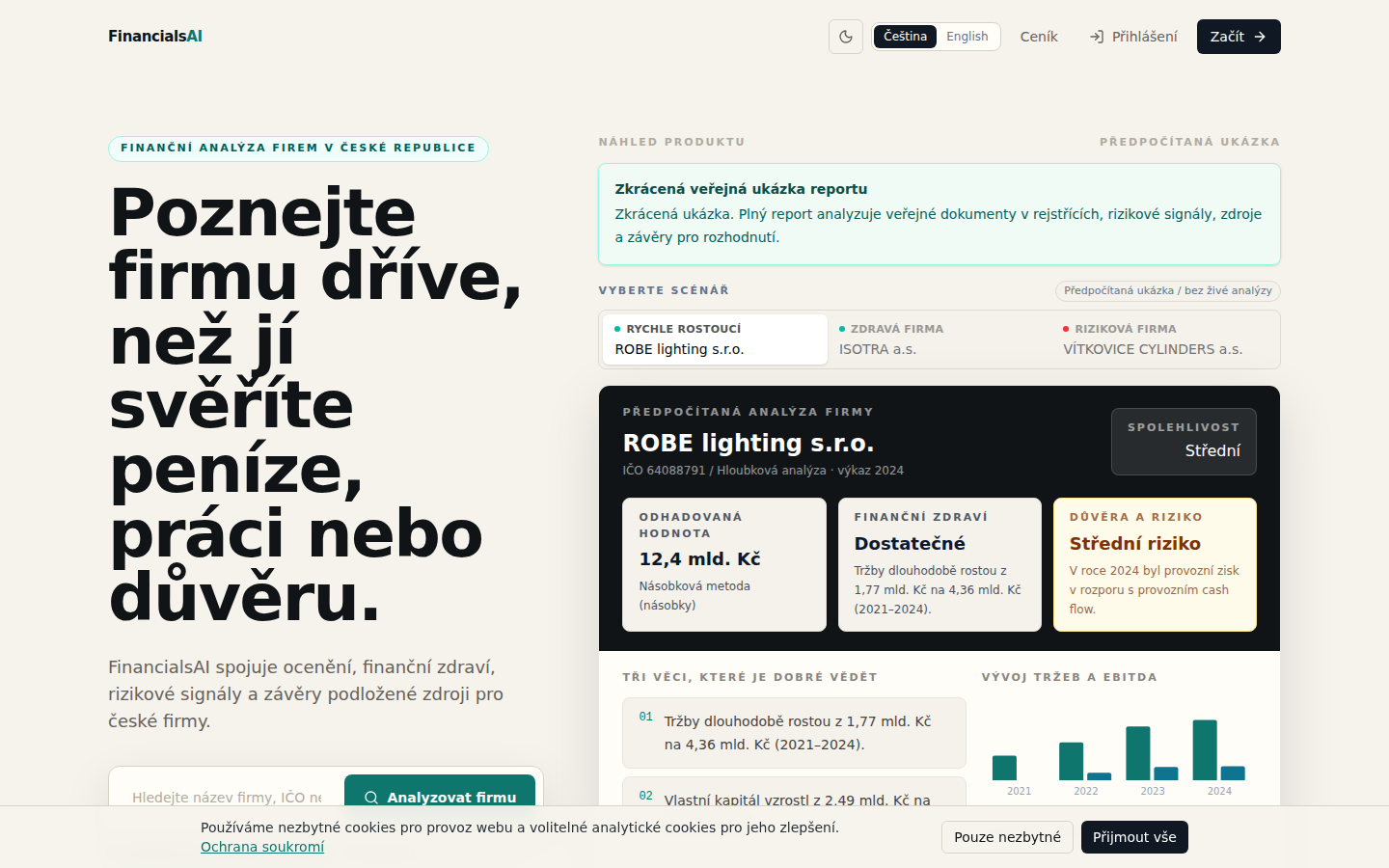Click the Odhadovaná hodnota 12,4 mld. Kč card
Screen dimensions: 1389x868
(724, 564)
